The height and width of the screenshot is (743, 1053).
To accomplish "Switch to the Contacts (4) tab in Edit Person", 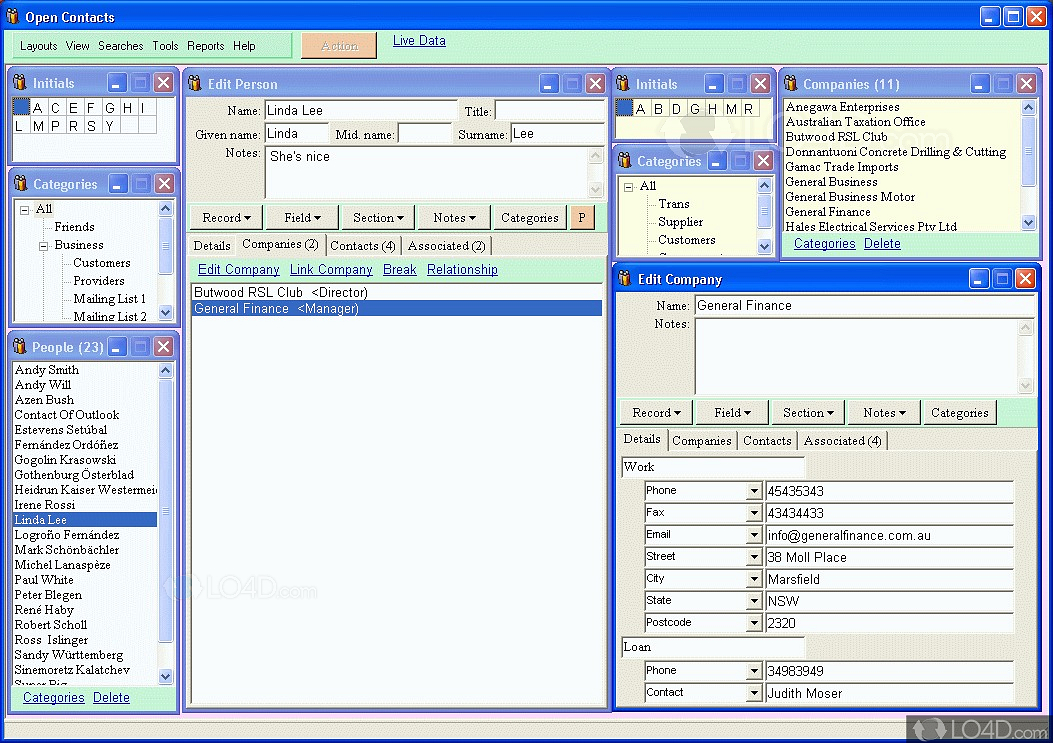I will pyautogui.click(x=363, y=245).
